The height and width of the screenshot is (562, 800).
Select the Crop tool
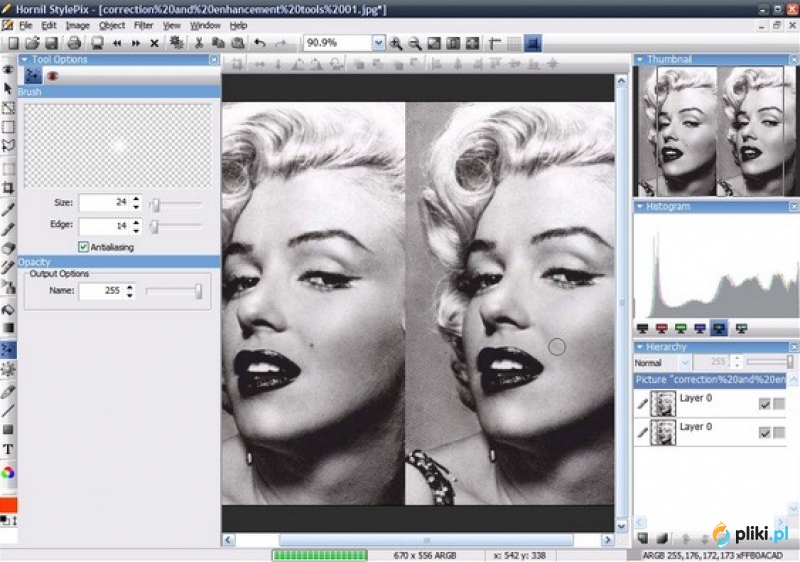point(8,188)
